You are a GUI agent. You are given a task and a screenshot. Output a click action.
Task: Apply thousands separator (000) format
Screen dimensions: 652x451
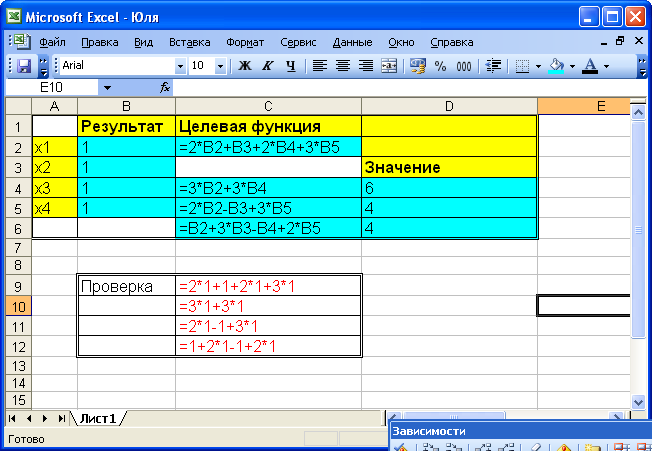point(464,66)
